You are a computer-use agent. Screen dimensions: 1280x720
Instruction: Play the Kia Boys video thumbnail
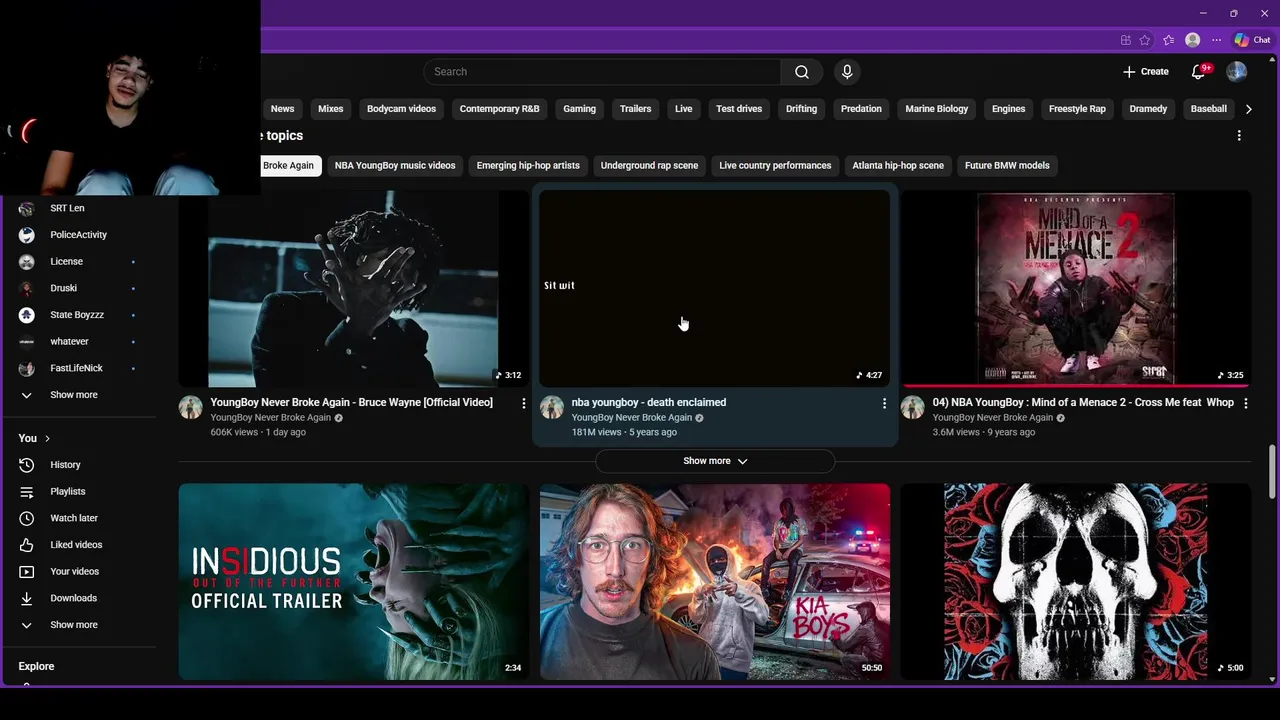[x=715, y=582]
